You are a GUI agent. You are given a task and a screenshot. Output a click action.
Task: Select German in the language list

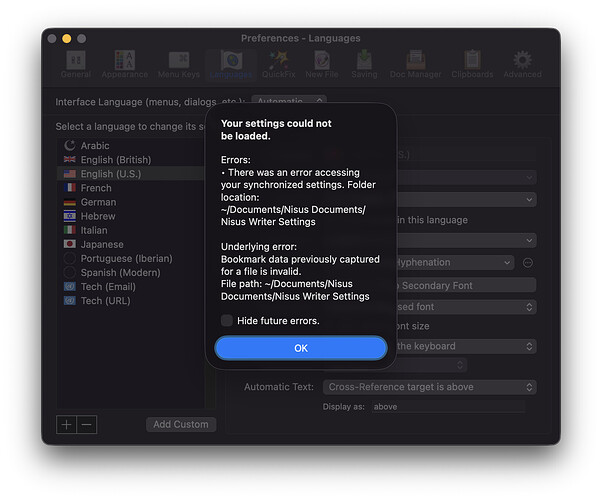coord(131,202)
